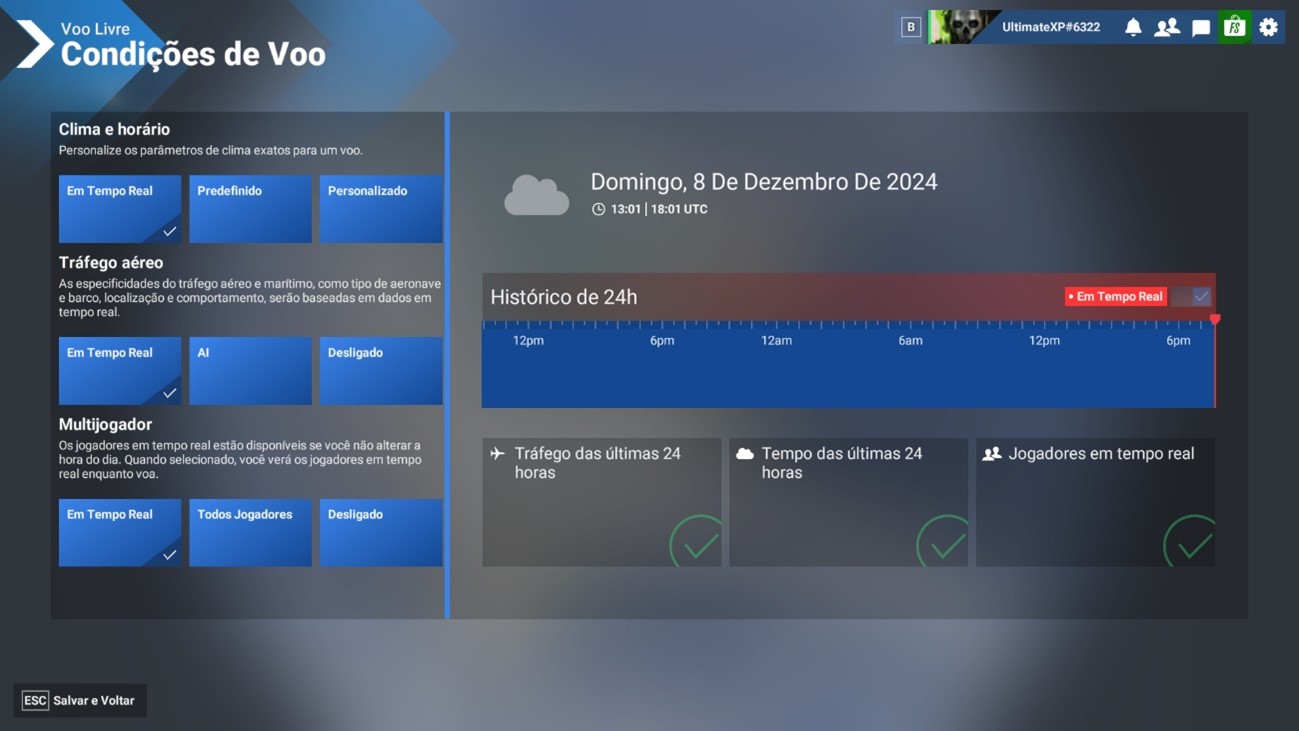Click the red timeline marker at current time
This screenshot has width=1299, height=731.
[x=1215, y=320]
